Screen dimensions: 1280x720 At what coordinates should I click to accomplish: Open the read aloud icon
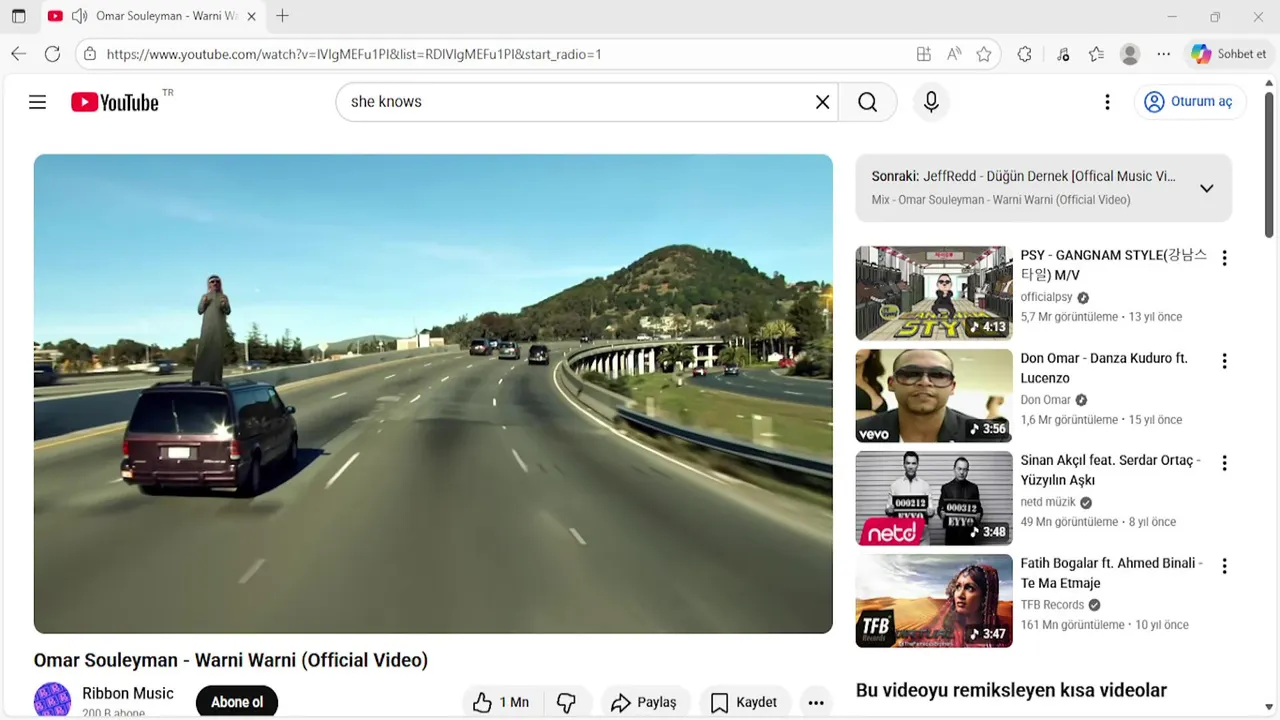(954, 54)
